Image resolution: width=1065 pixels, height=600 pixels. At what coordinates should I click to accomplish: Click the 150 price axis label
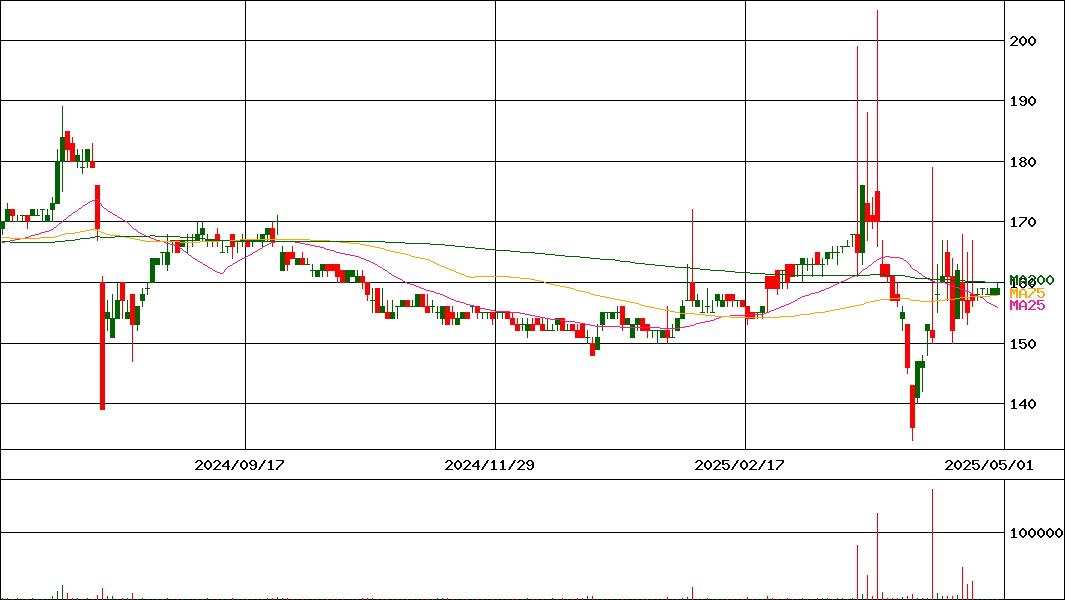click(x=1023, y=344)
